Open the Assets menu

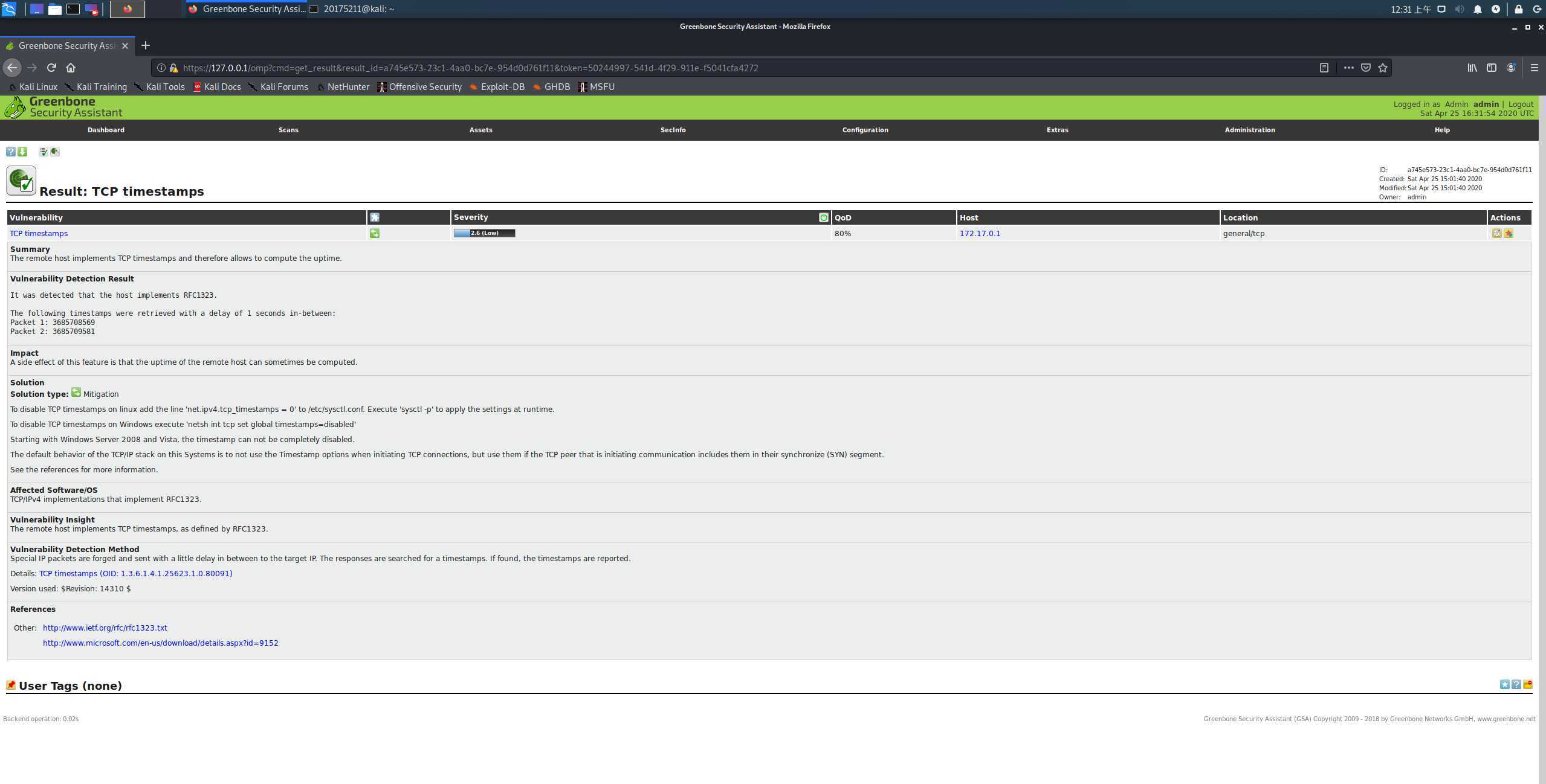coord(480,130)
